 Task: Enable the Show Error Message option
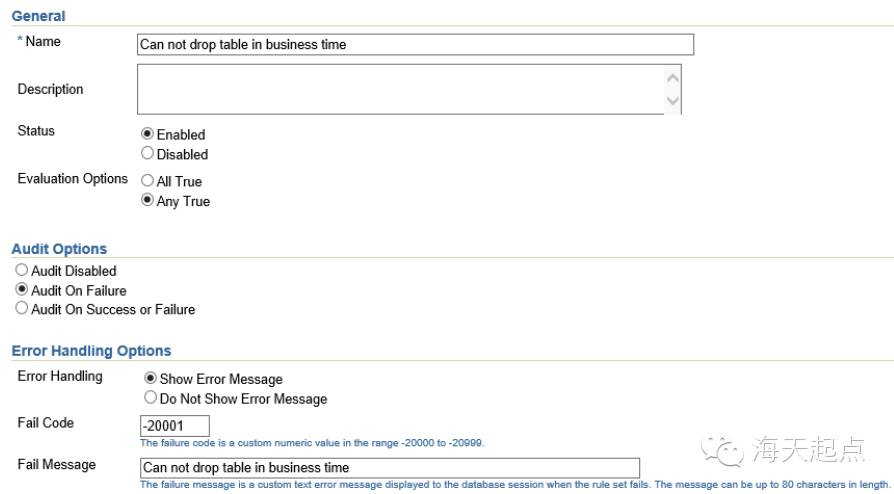coord(151,379)
